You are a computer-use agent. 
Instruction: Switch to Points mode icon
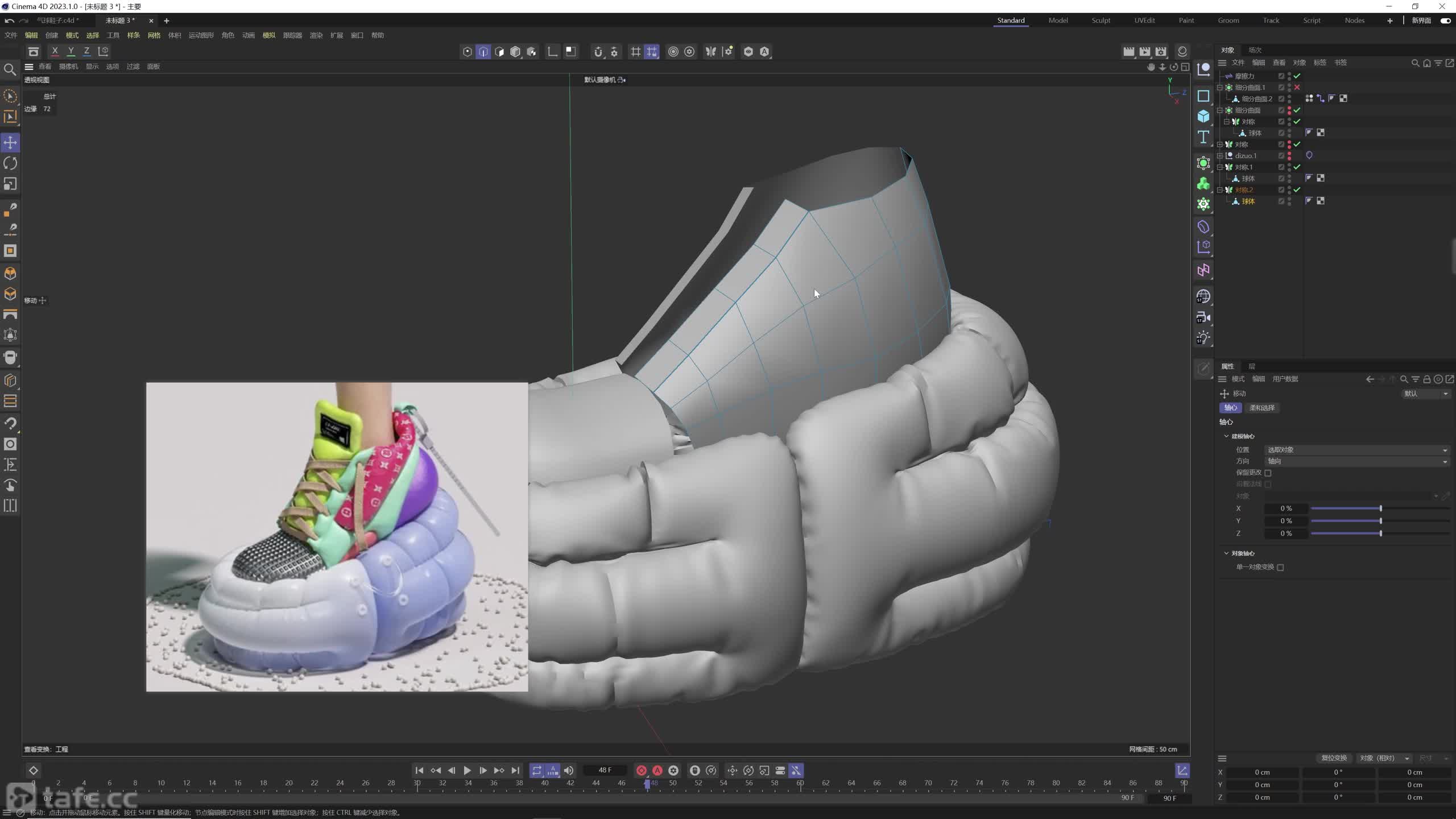click(468, 52)
